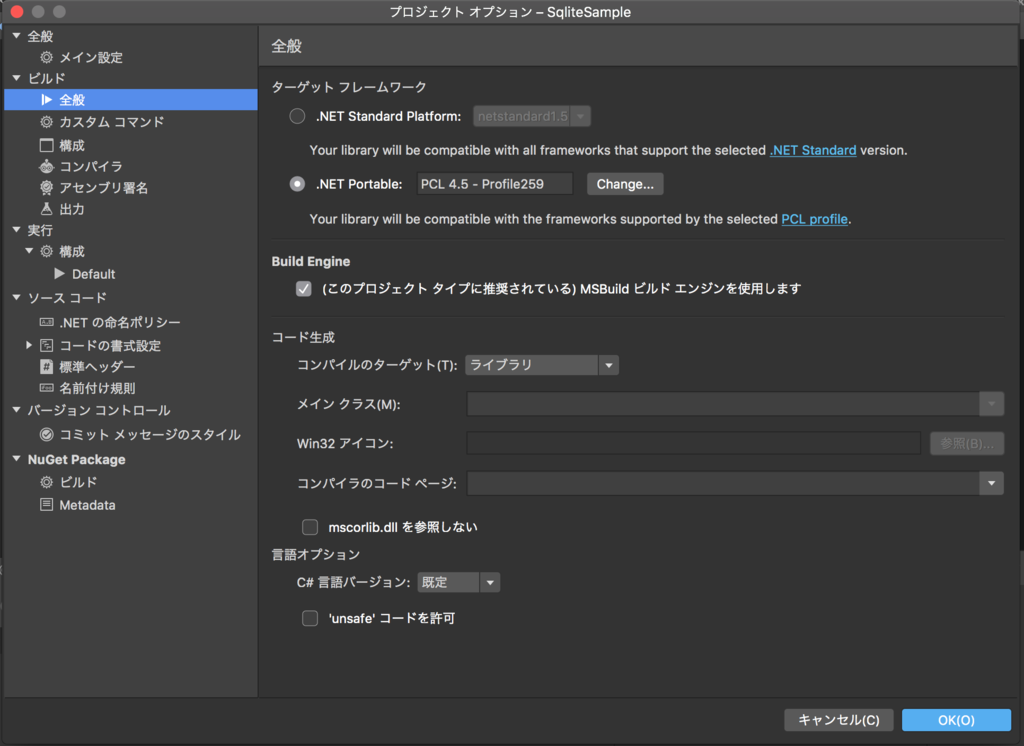This screenshot has width=1024, height=746.
Task: Click the Win32 アイコン input field
Action: pyautogui.click(x=694, y=444)
